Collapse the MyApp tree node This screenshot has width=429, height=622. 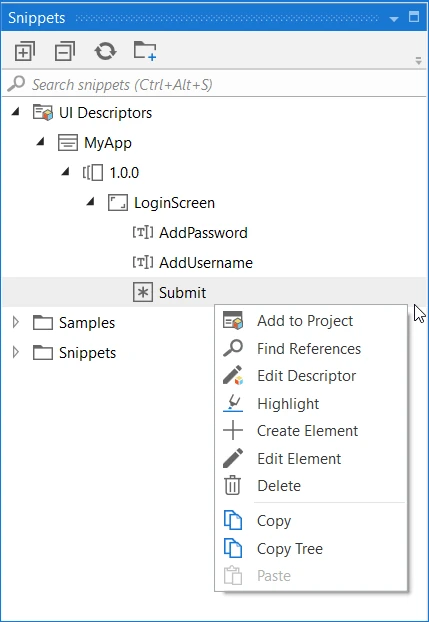coord(40,142)
